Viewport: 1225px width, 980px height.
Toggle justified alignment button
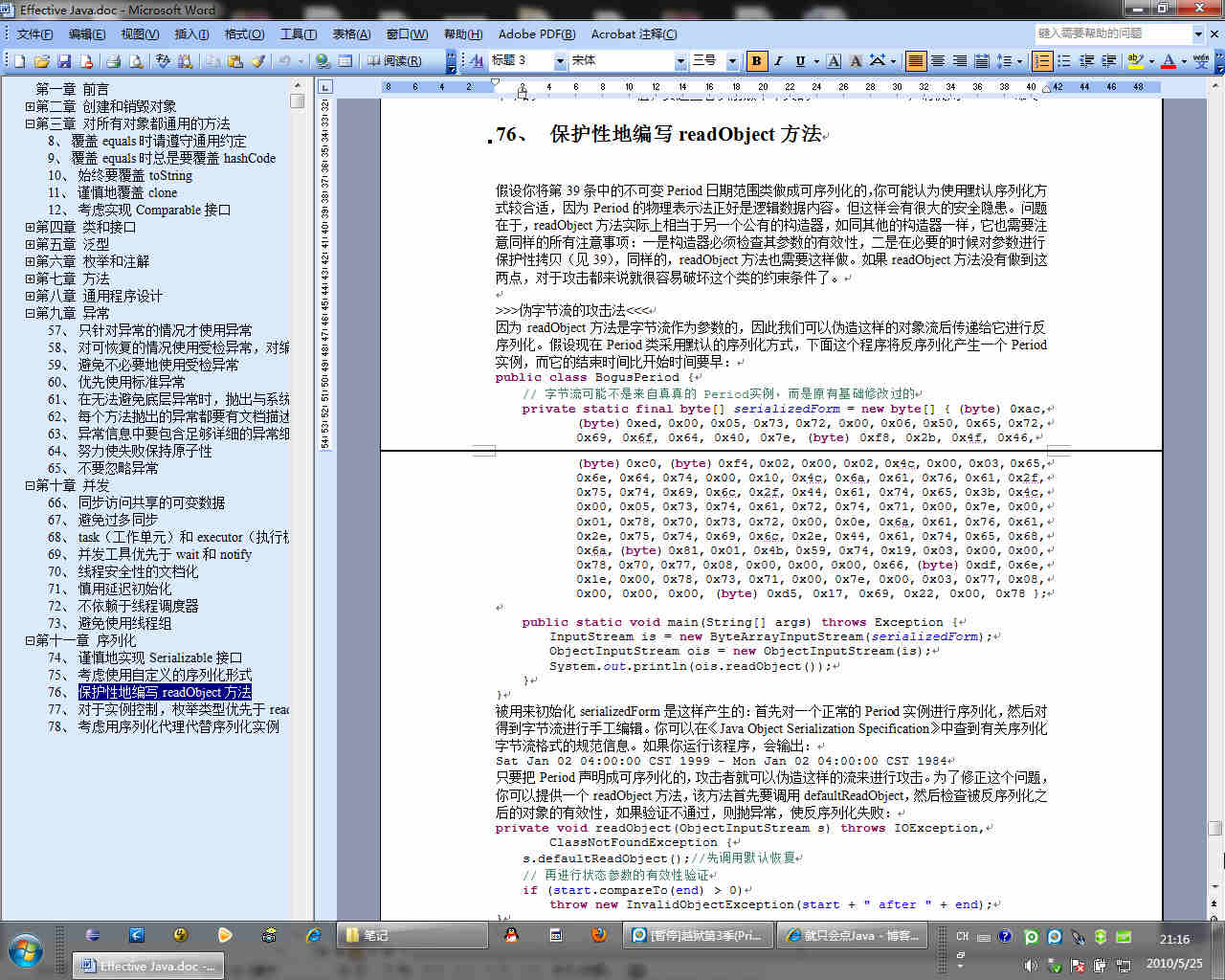coord(916,61)
